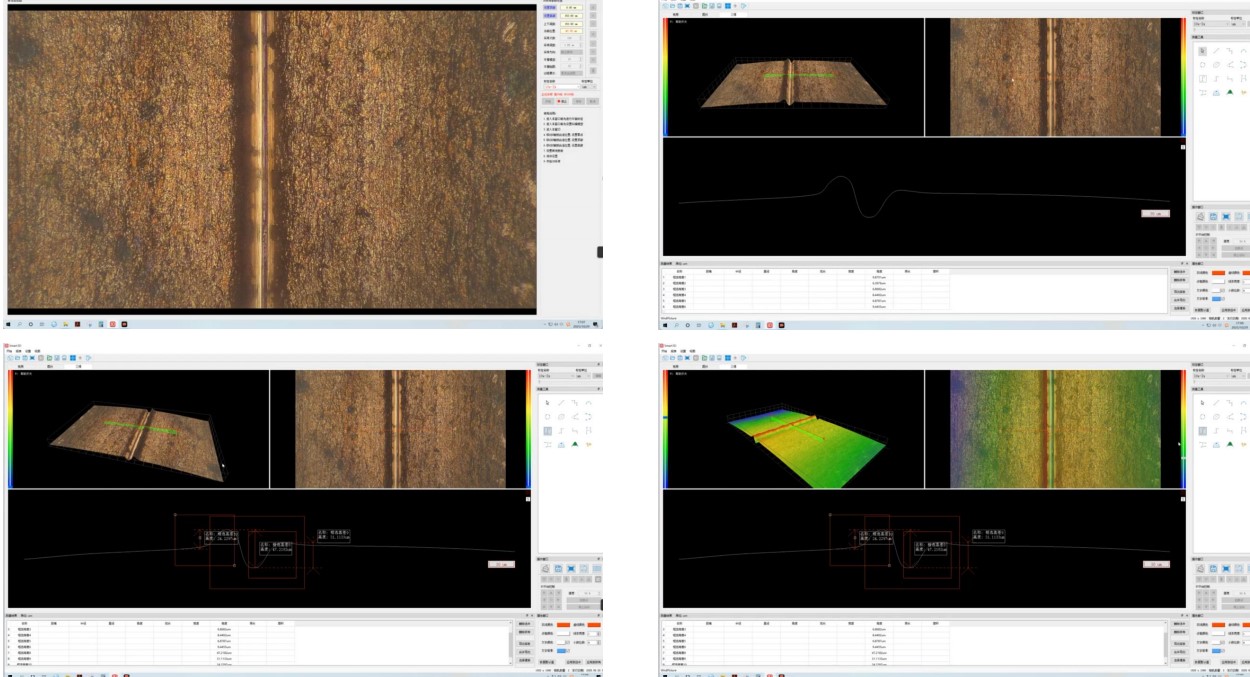Open the File menu in textured measurement window
The height and width of the screenshot is (677, 1250).
point(9,350)
